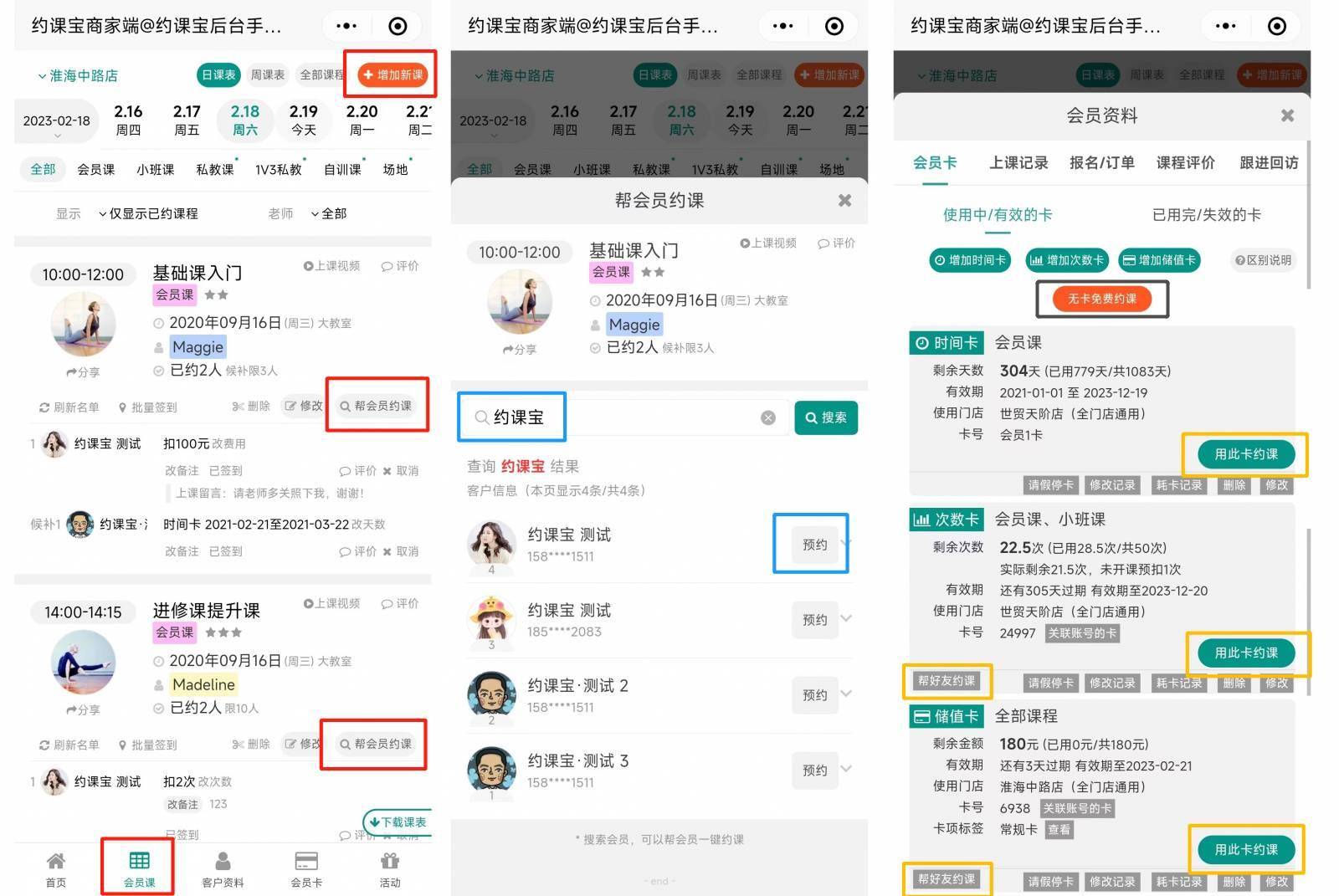Click 评价 bubble for 进修课提升课 header
Screen dimensions: 1339x896
(x=400, y=603)
